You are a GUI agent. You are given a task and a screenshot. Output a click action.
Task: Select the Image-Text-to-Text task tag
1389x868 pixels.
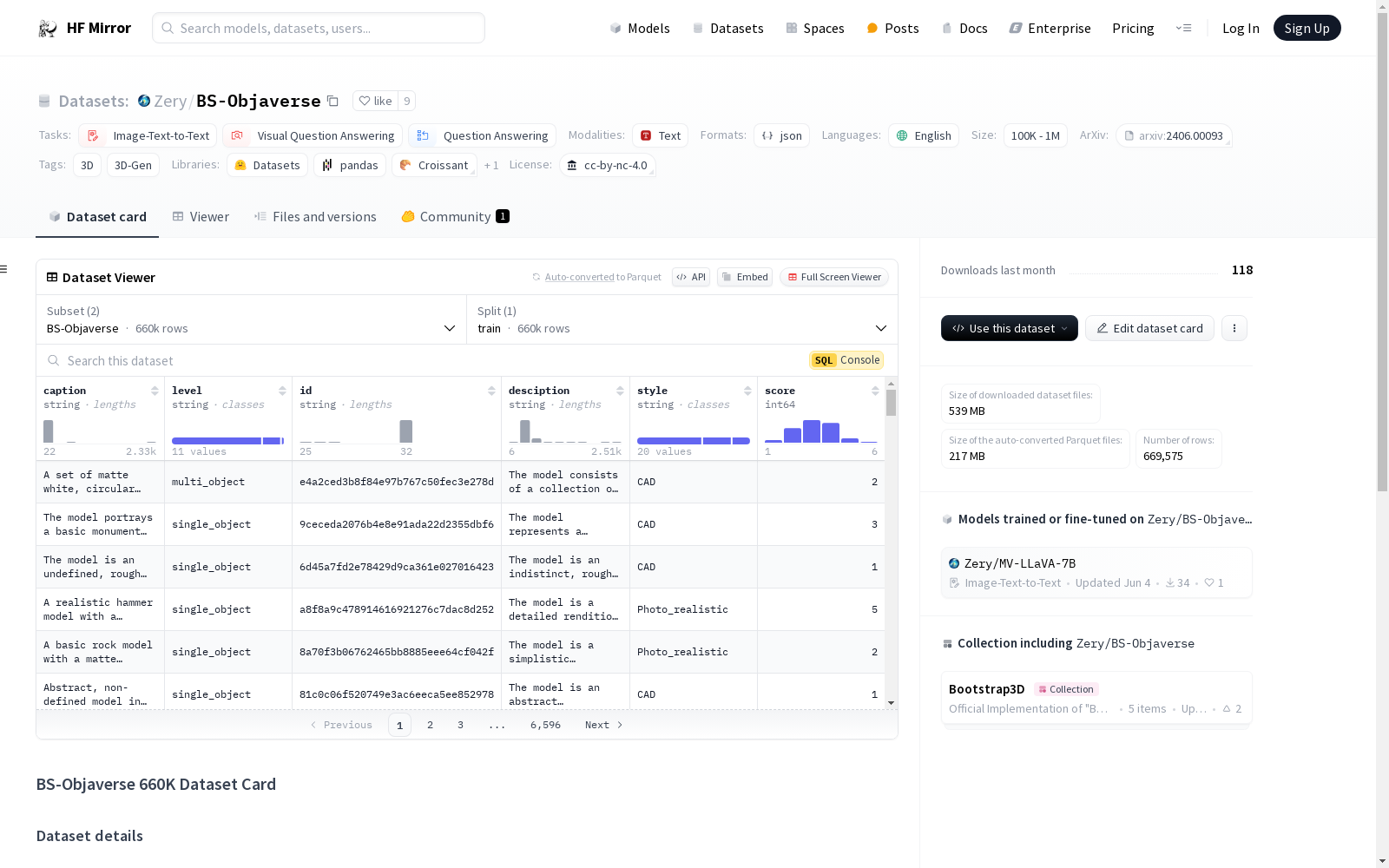pyautogui.click(x=148, y=135)
